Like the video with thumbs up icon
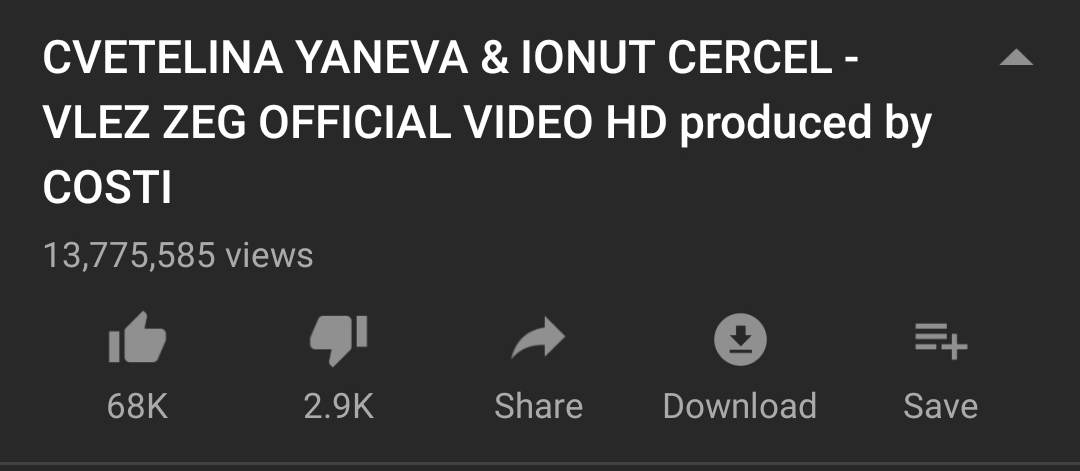The image size is (1080, 471). click(x=137, y=338)
